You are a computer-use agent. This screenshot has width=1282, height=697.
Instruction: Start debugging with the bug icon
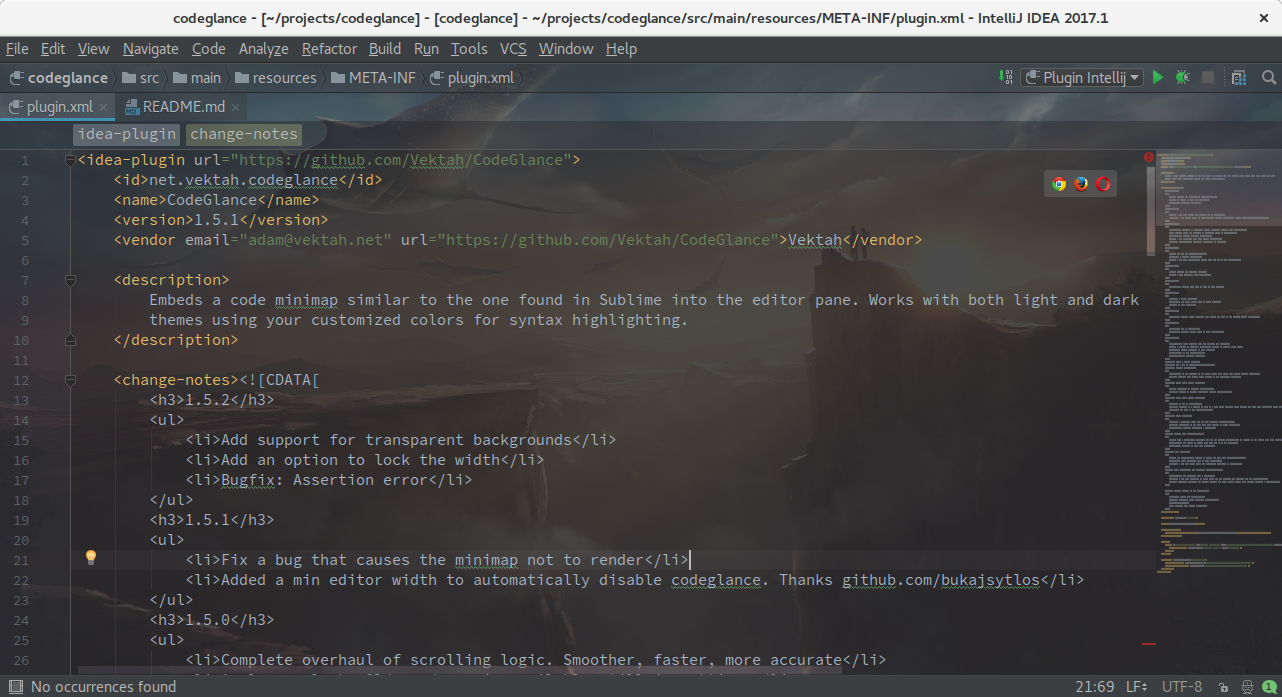pyautogui.click(x=1182, y=77)
